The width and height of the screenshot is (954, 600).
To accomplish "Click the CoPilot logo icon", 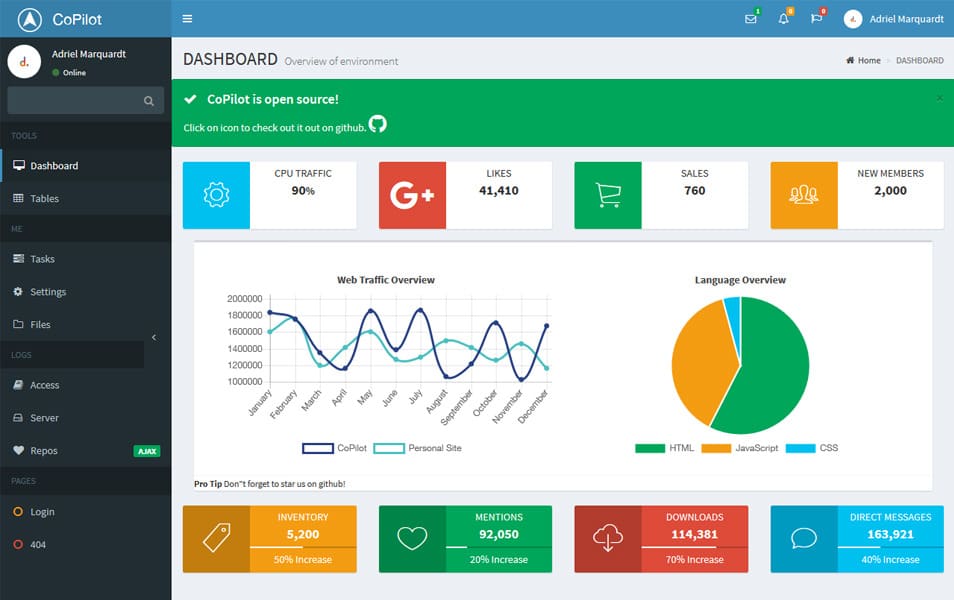I will click(x=29, y=19).
